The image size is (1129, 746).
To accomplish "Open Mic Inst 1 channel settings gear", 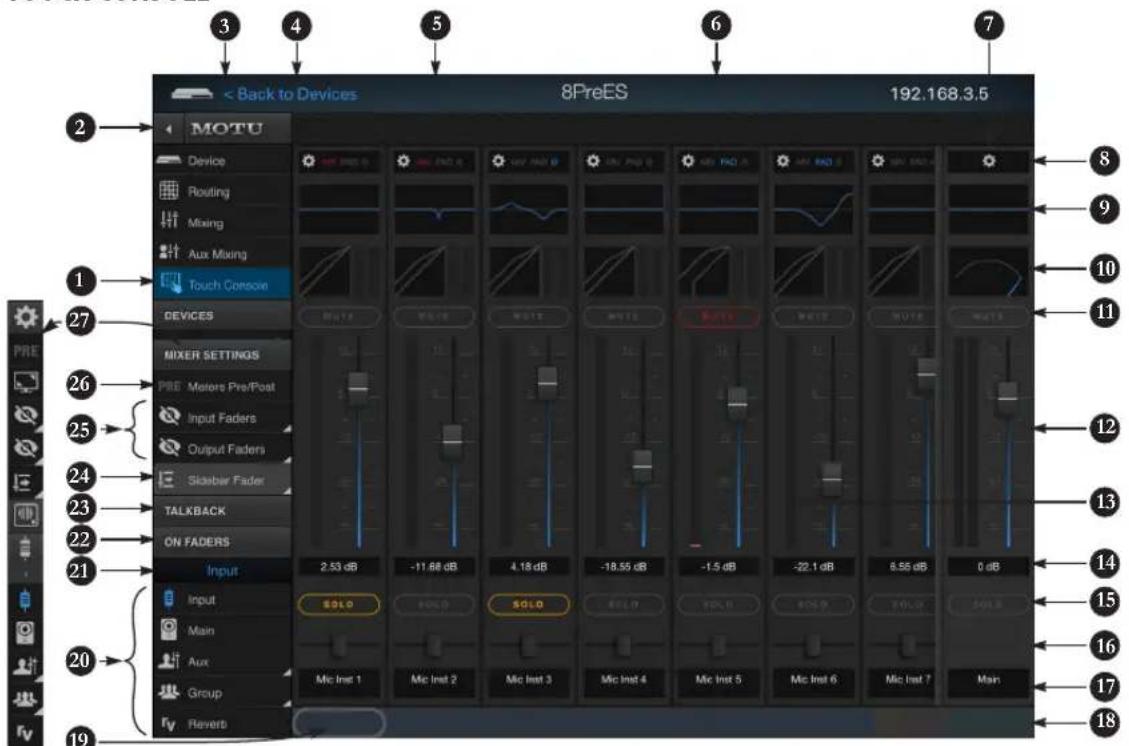I will pyautogui.click(x=308, y=161).
